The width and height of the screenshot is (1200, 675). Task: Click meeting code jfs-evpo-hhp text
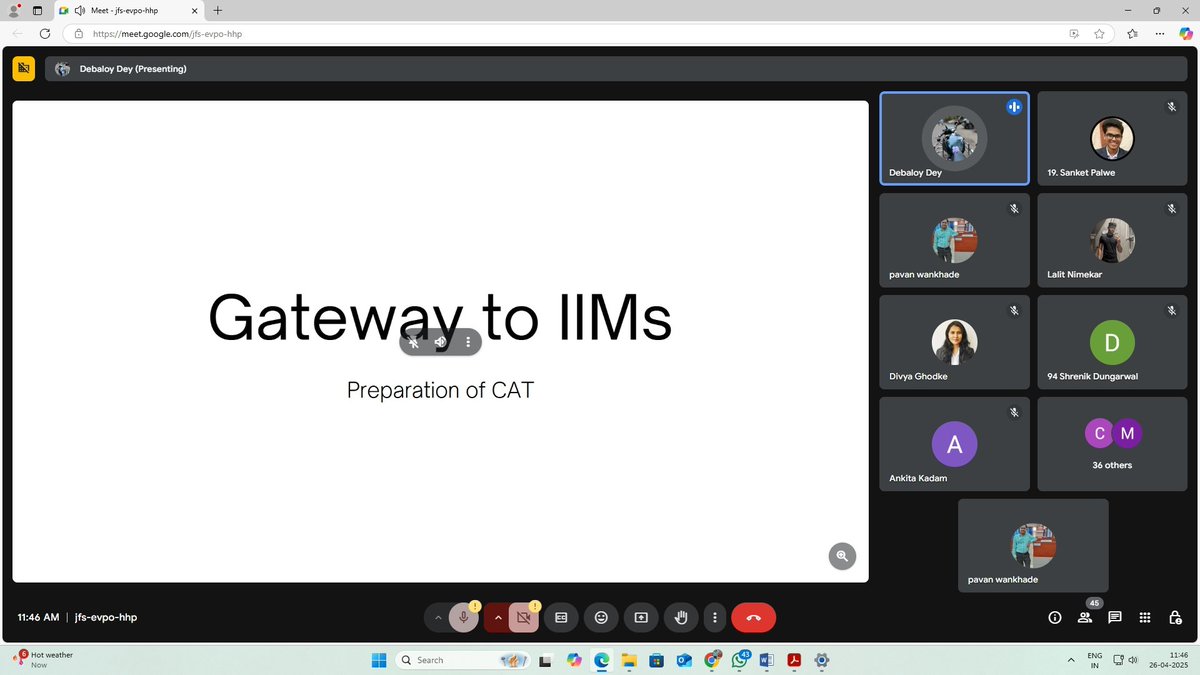(x=106, y=618)
